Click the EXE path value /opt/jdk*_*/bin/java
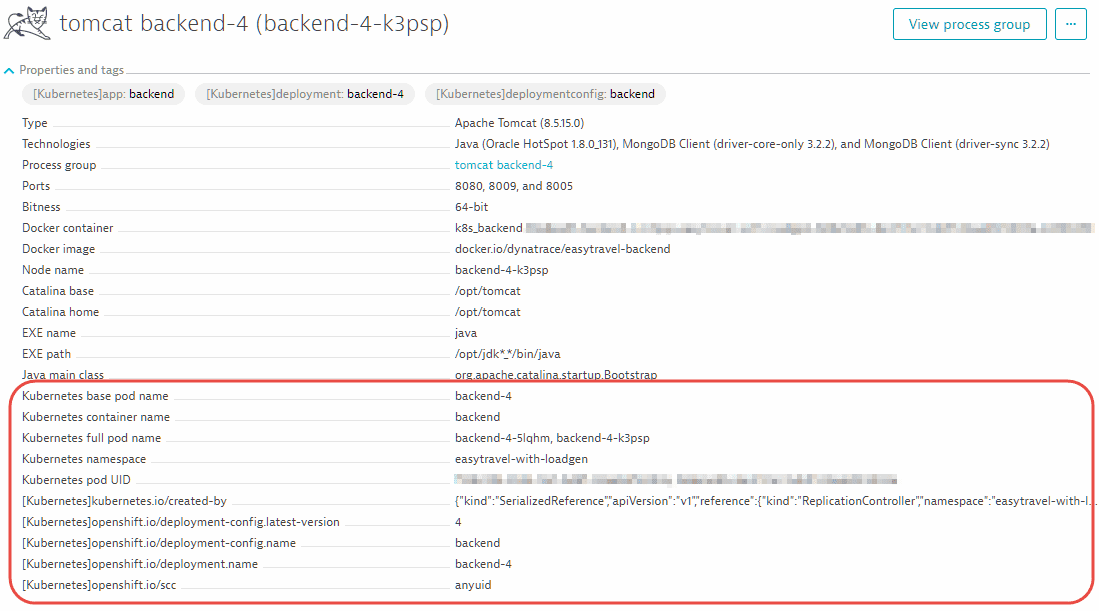Viewport: 1099px width, 611px height. tap(508, 354)
